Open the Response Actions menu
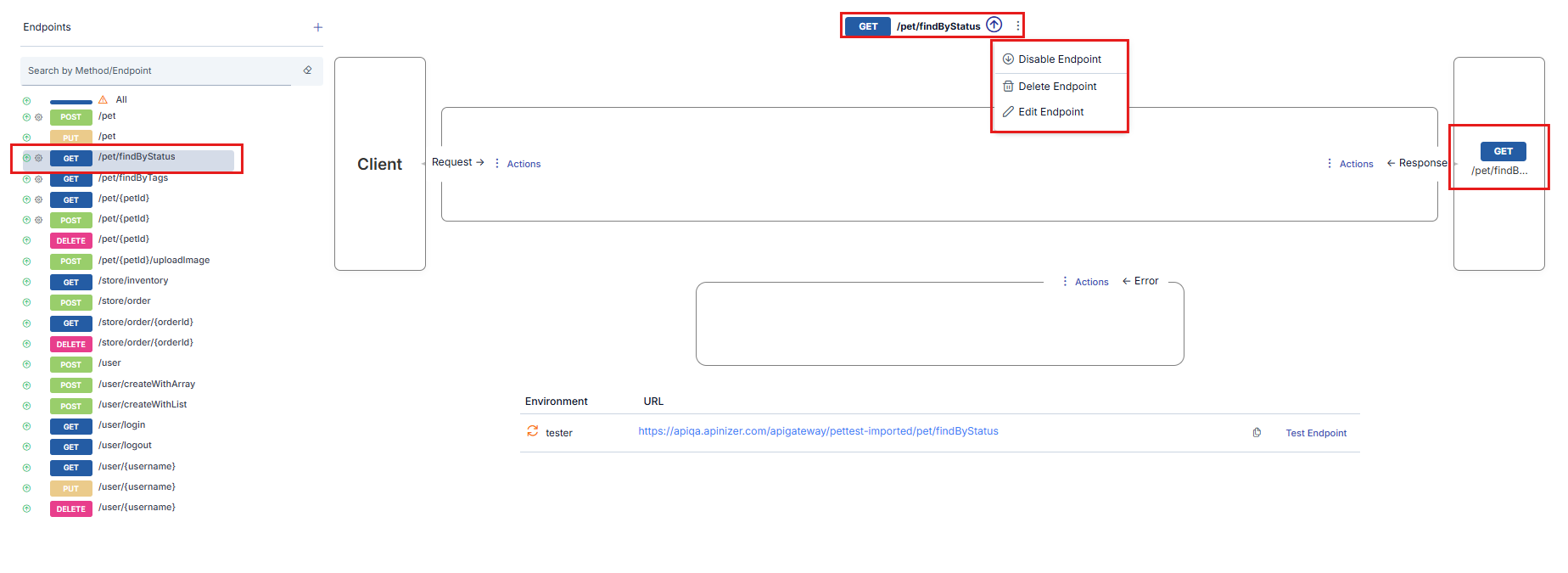 click(x=1350, y=164)
